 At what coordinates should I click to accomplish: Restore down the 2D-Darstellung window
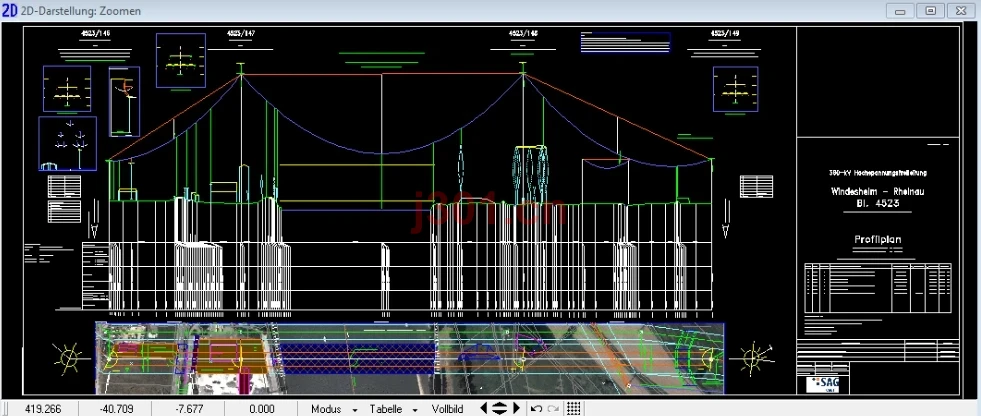[x=931, y=11]
